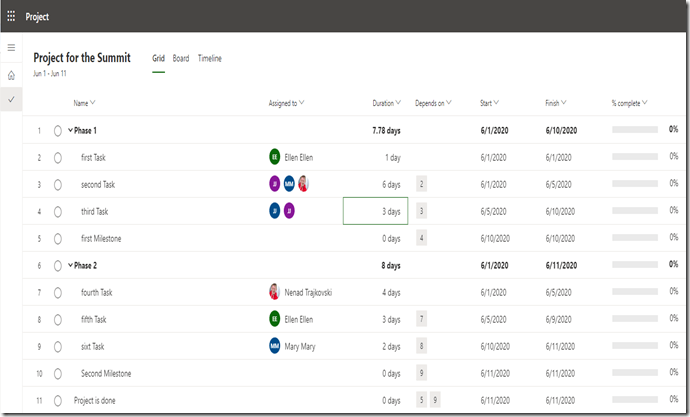Select the 3 days duration cell

(x=375, y=211)
